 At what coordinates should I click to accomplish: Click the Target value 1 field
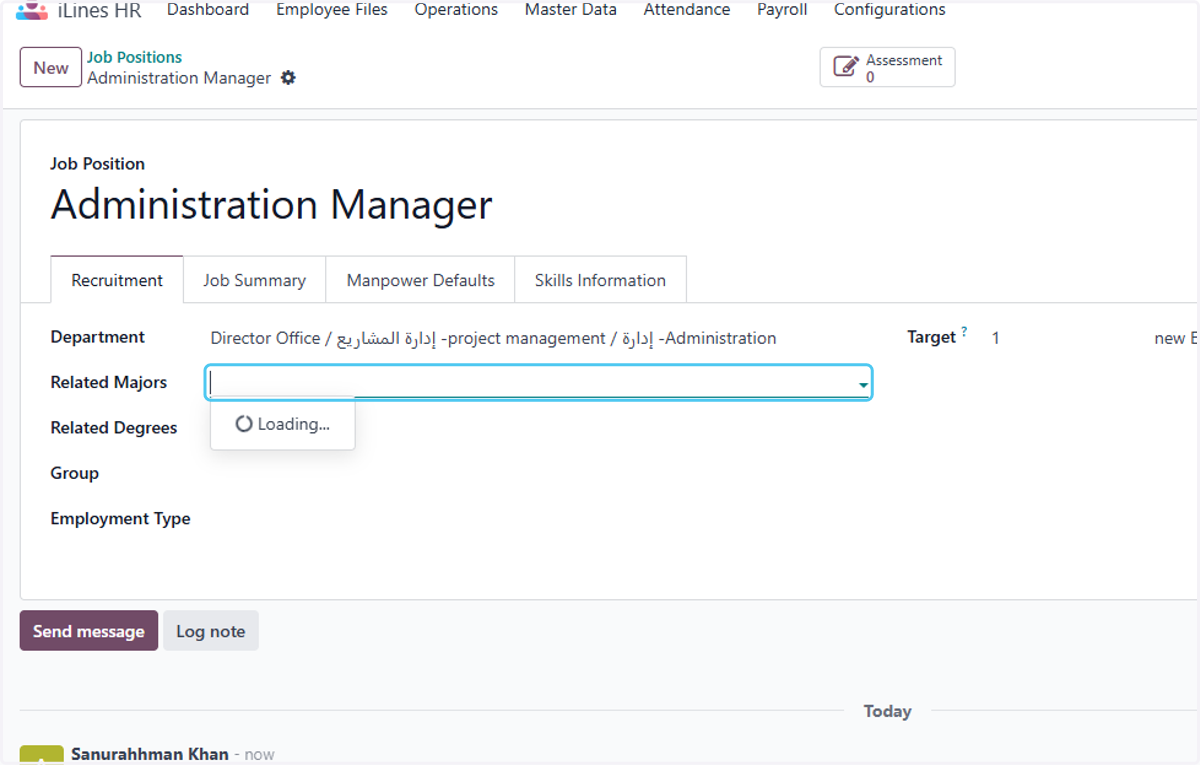996,338
